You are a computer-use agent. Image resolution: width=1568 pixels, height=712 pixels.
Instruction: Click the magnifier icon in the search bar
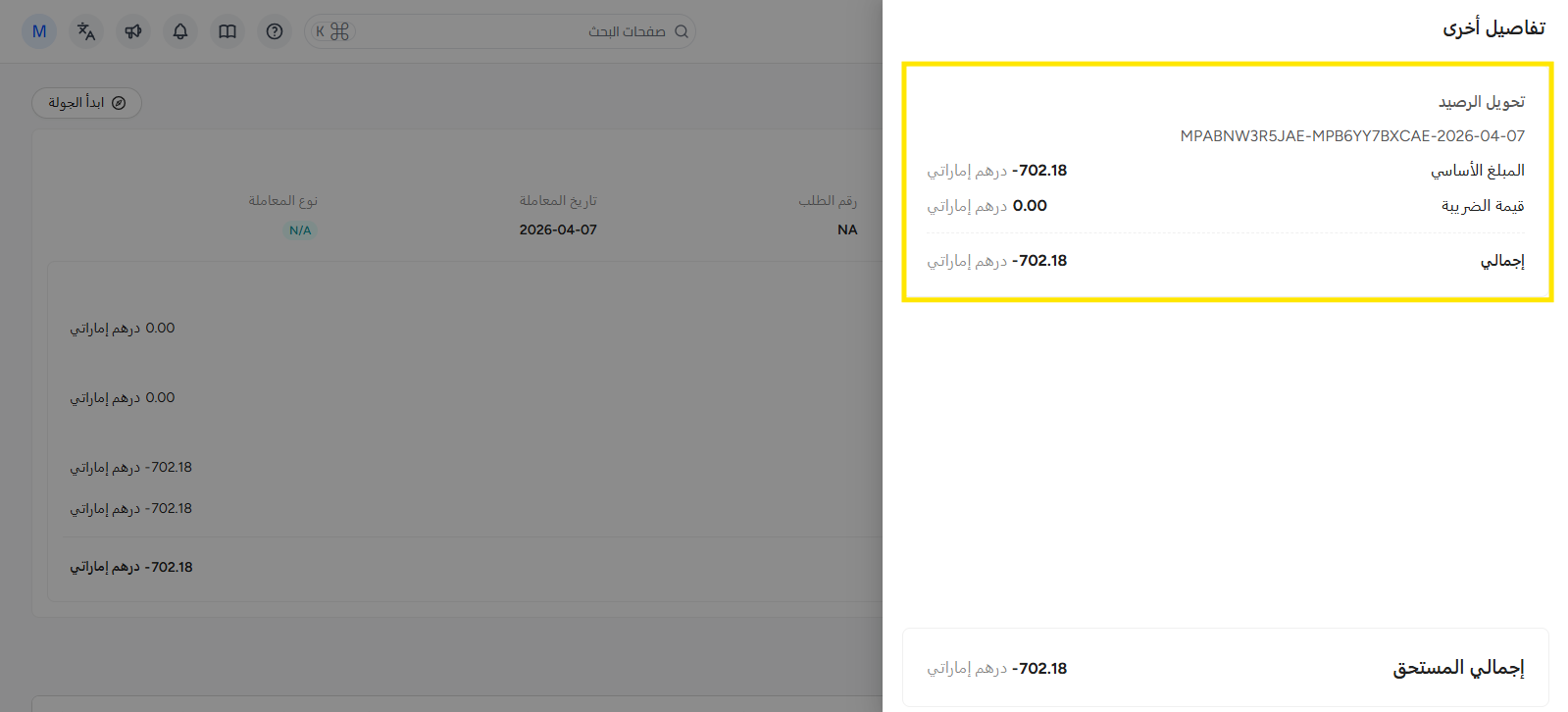(682, 31)
